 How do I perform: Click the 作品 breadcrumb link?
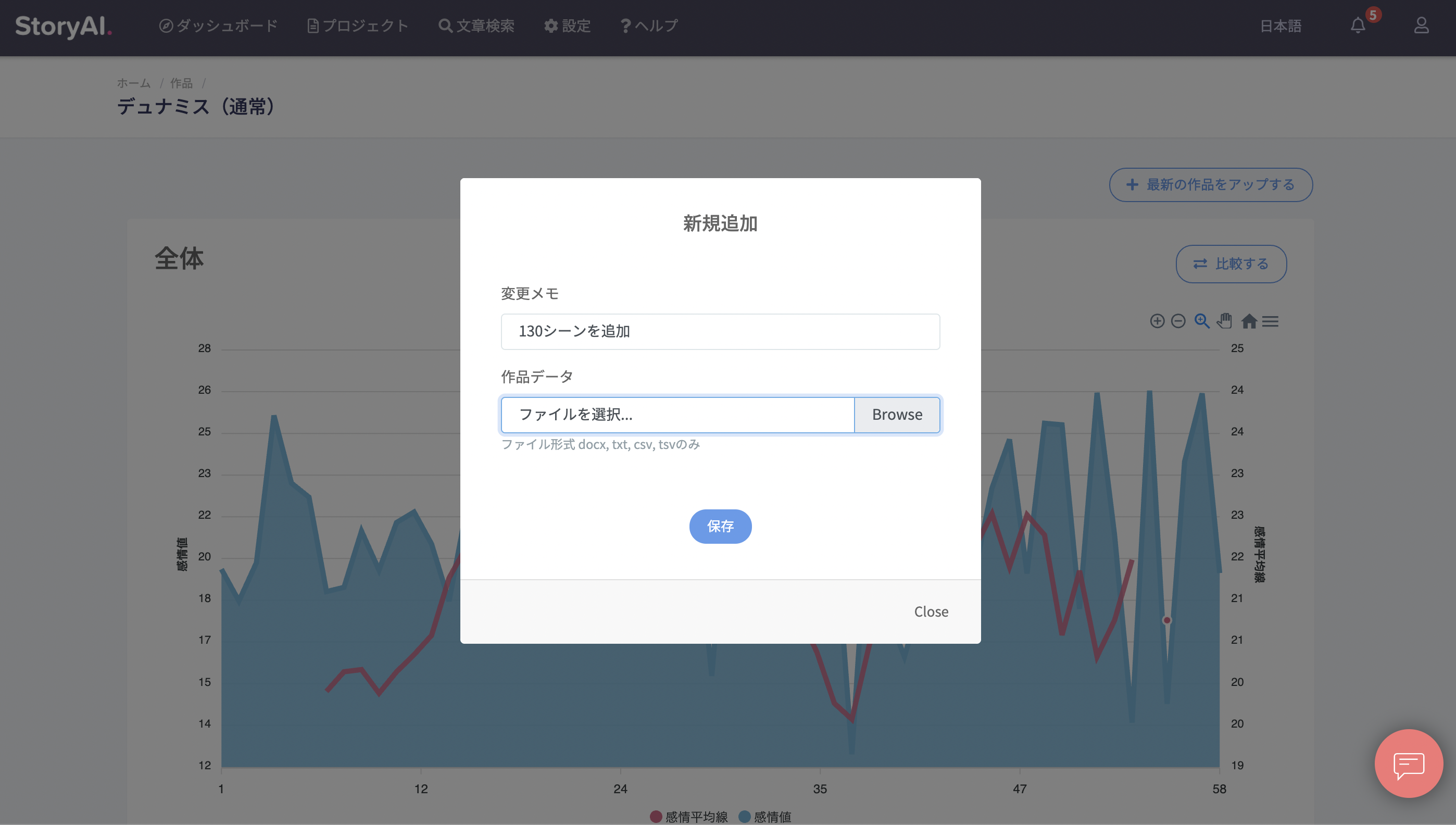point(181,83)
